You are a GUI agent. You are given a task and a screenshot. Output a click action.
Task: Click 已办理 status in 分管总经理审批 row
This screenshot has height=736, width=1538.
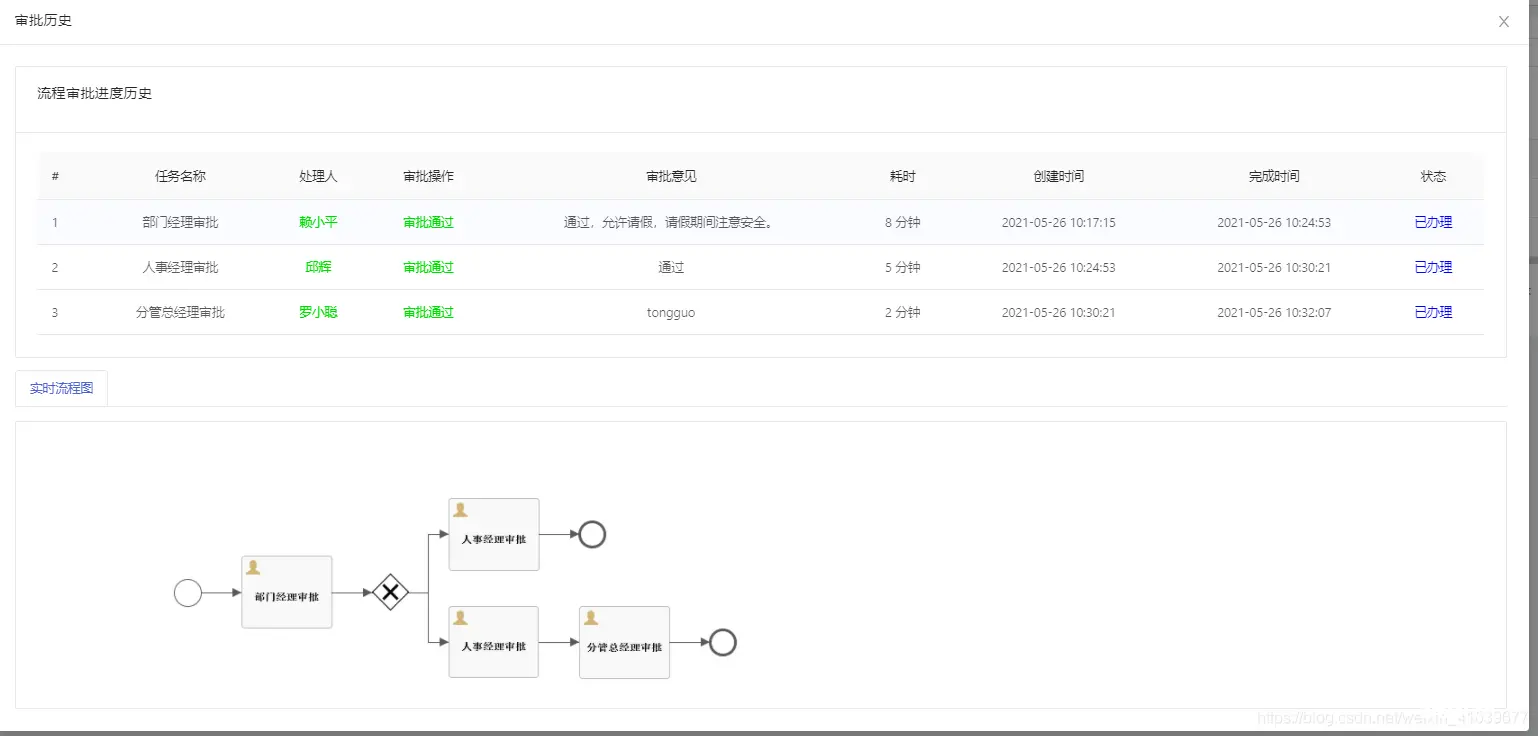click(1433, 312)
